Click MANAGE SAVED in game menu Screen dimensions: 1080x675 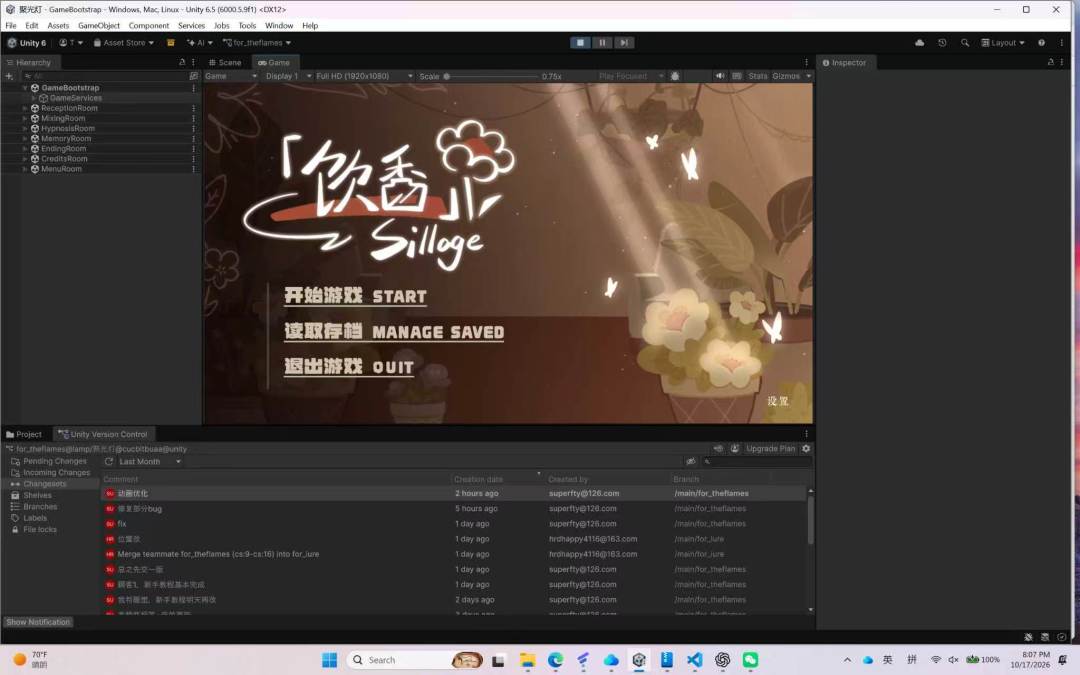pos(394,332)
